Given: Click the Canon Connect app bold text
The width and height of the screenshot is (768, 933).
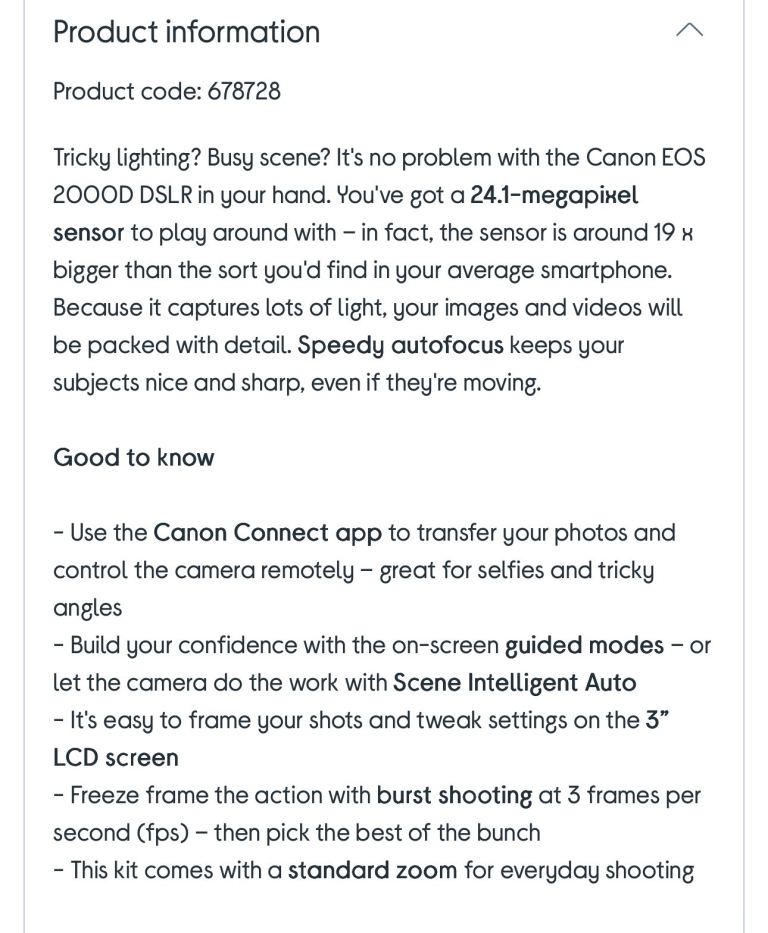Looking at the screenshot, I should click(267, 533).
